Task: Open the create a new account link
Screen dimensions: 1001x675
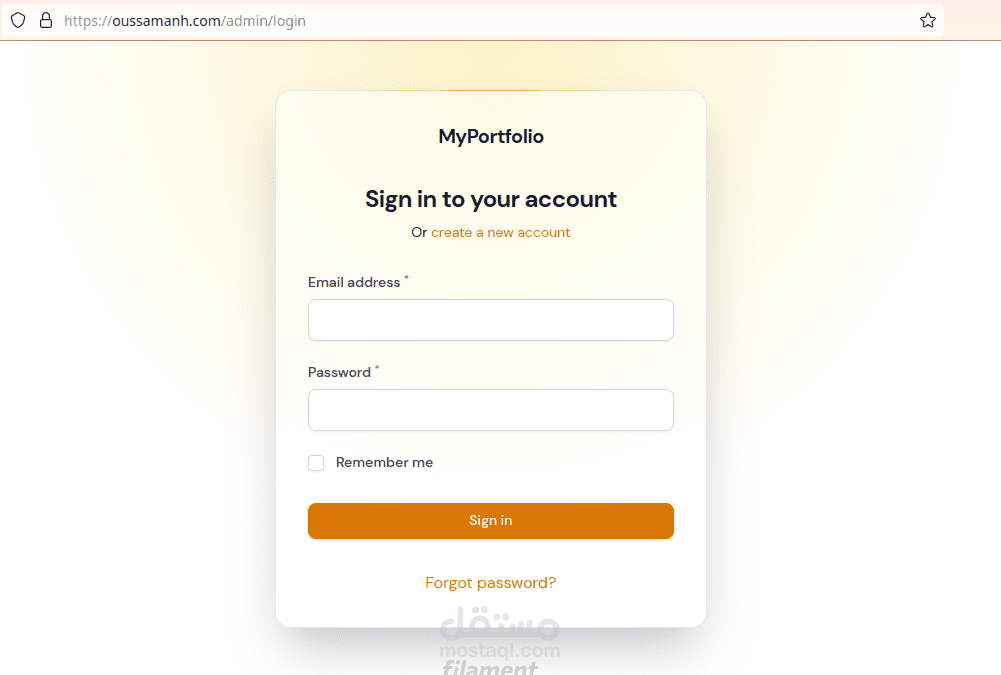Action: click(500, 233)
